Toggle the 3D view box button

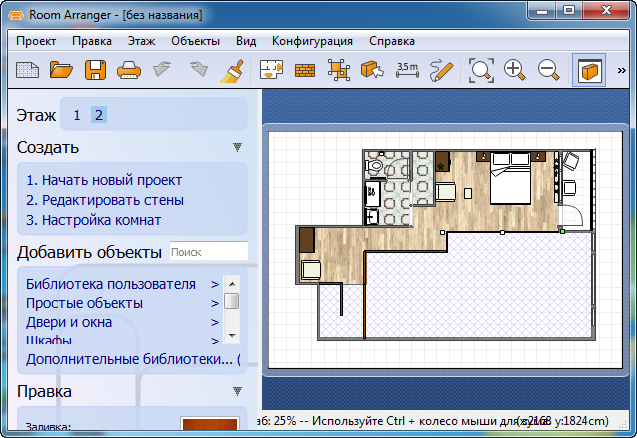pyautogui.click(x=589, y=70)
